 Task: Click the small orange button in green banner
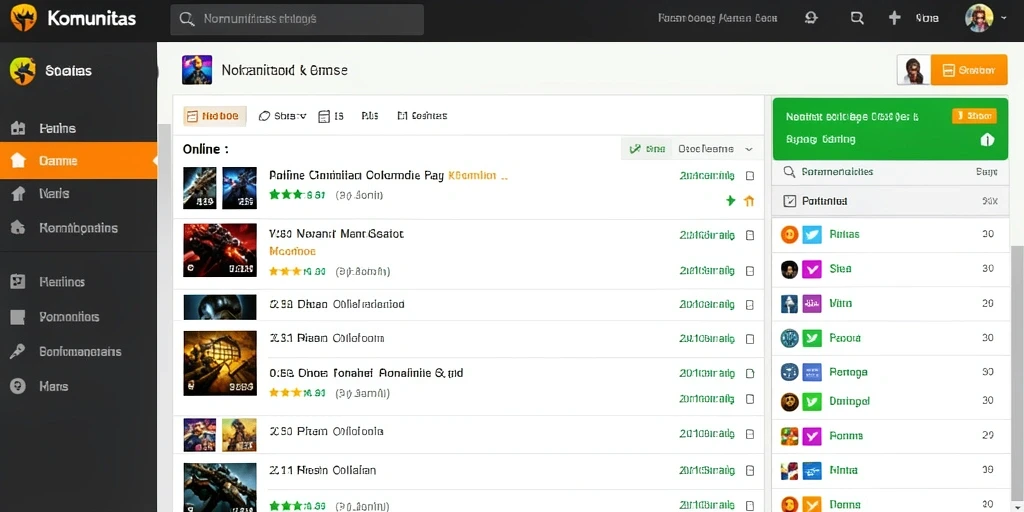click(974, 116)
